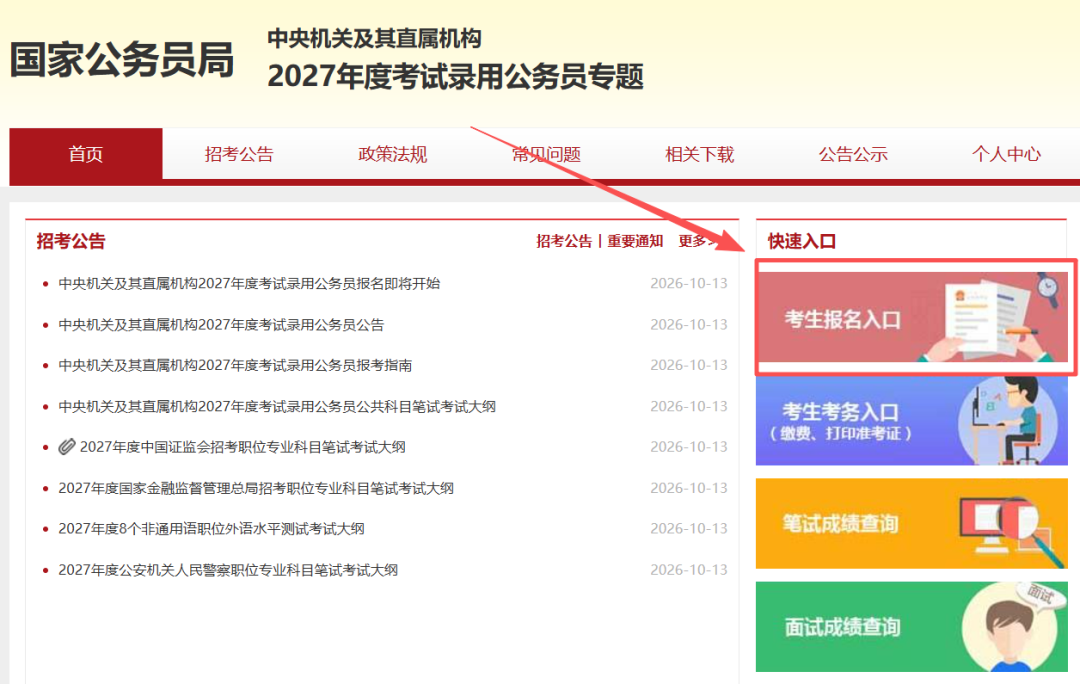Open the 考生考务入口 banner
The height and width of the screenshot is (684, 1080).
[x=912, y=420]
